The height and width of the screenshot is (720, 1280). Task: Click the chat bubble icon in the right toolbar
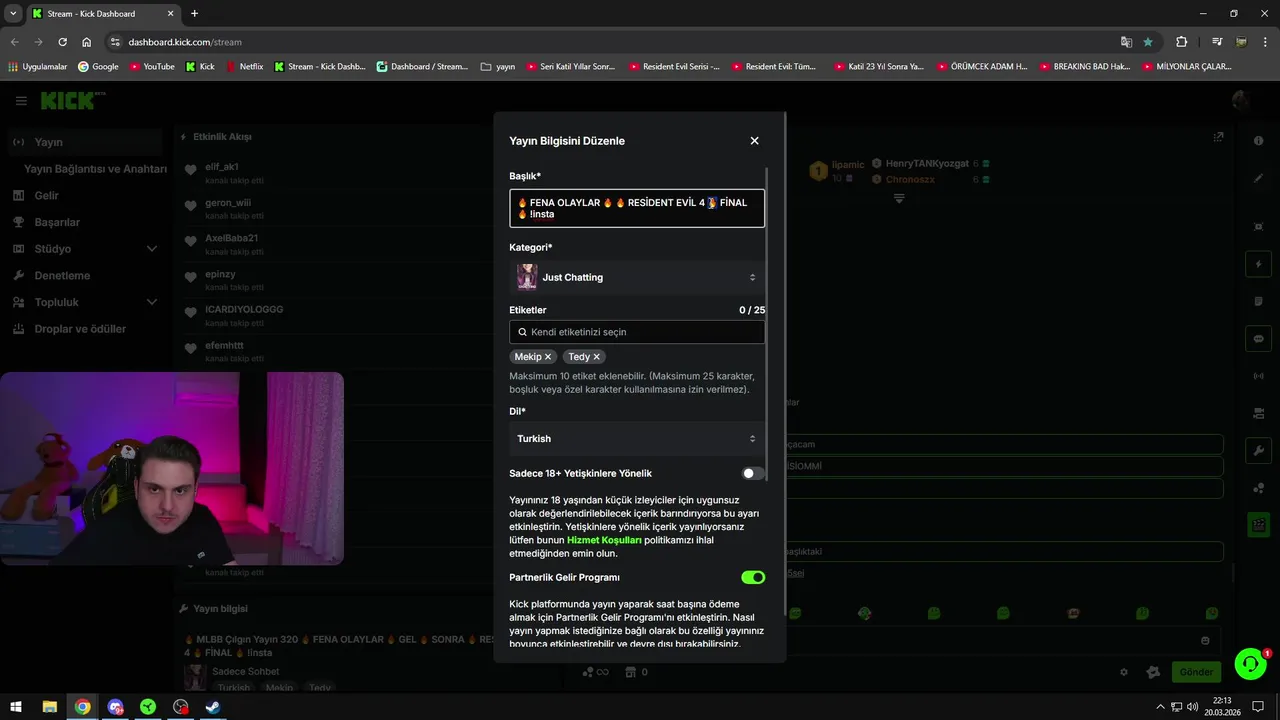[x=1258, y=339]
